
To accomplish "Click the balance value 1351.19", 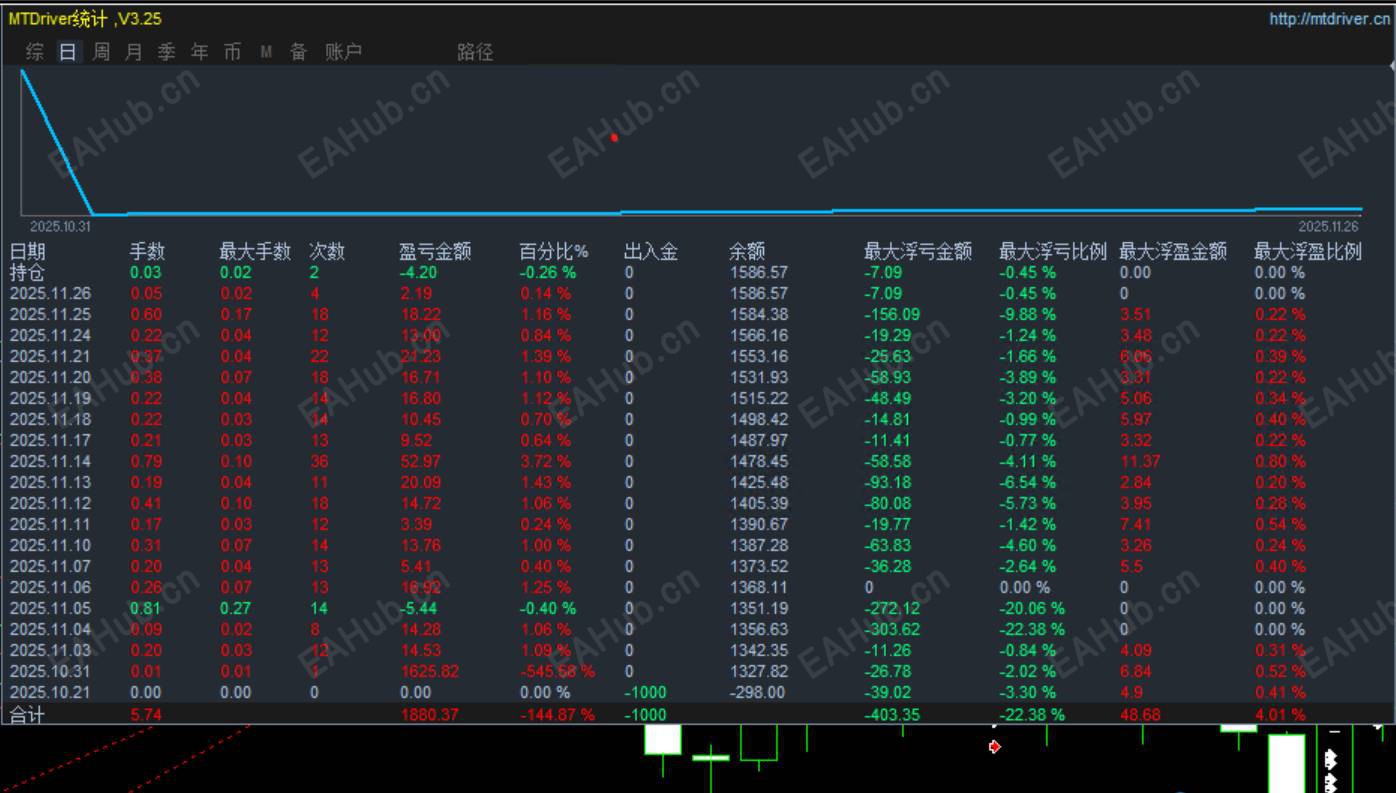I will point(758,608).
